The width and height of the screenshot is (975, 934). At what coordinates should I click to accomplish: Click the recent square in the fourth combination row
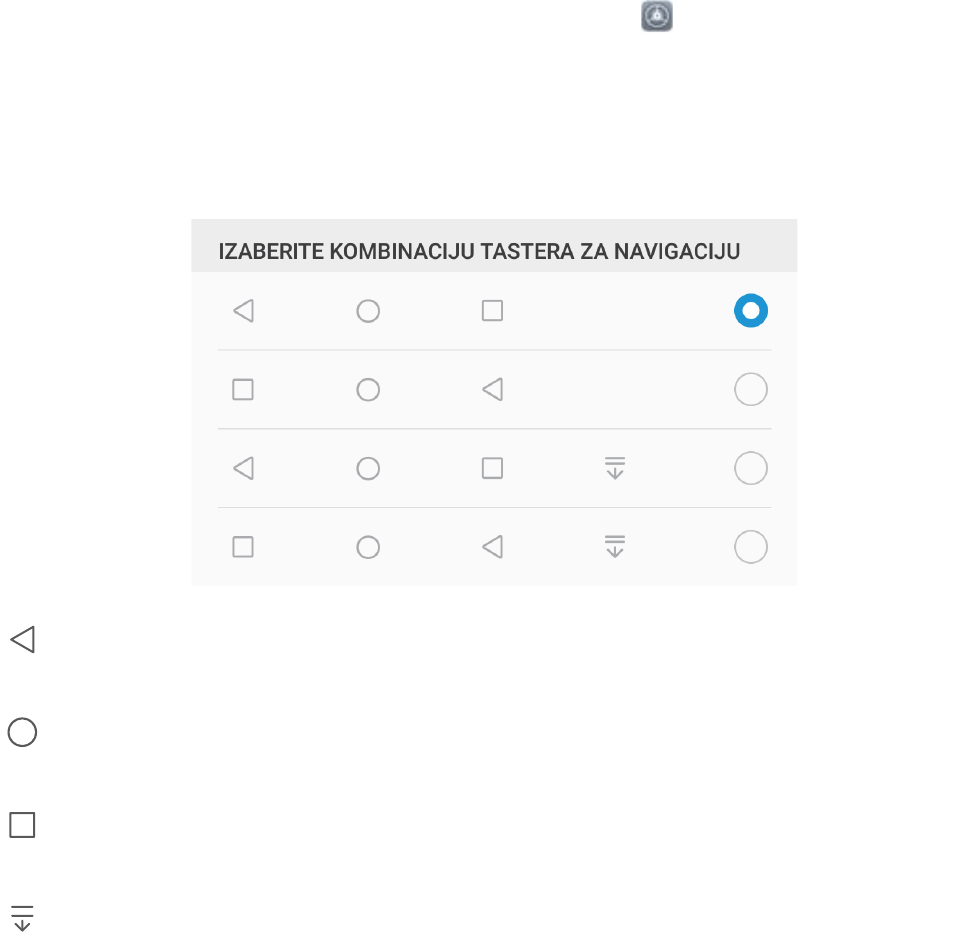click(243, 547)
